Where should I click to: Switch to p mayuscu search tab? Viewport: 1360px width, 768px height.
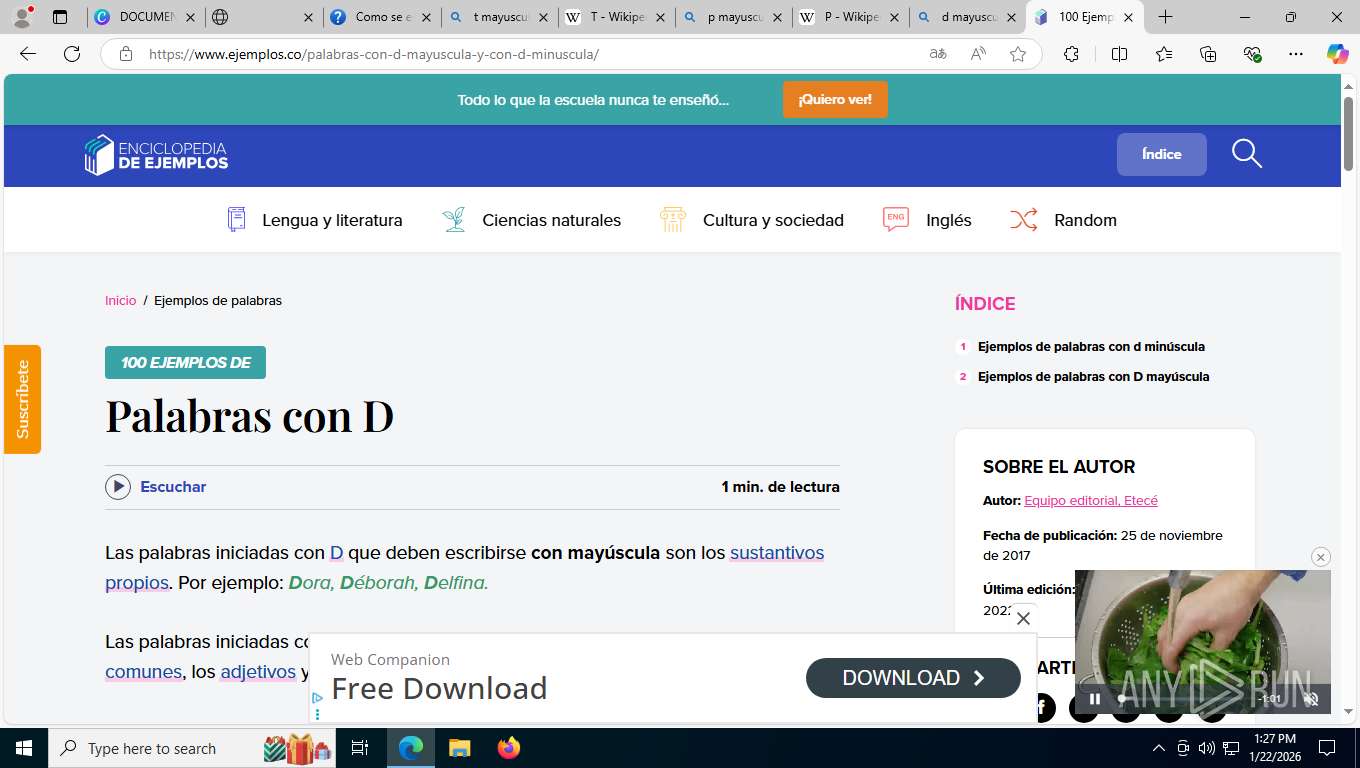pyautogui.click(x=734, y=17)
